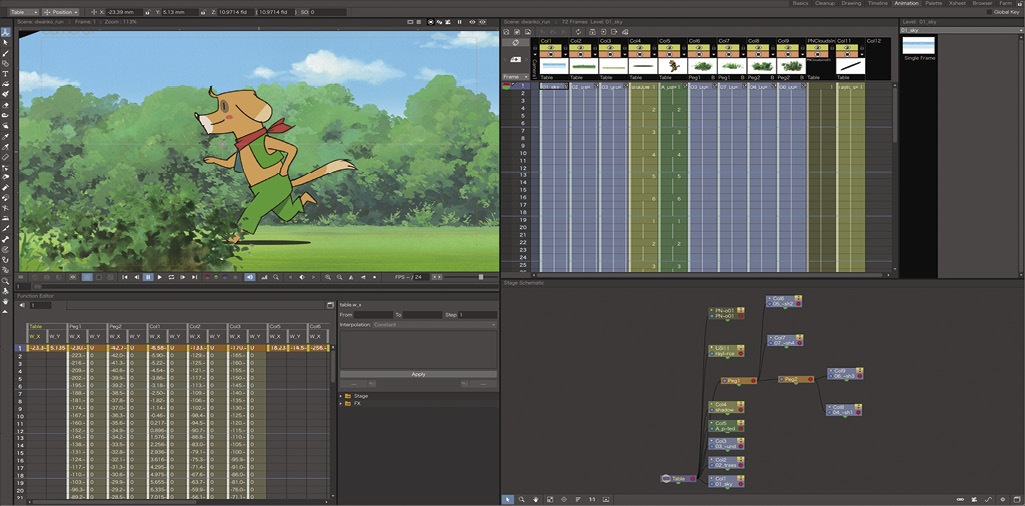Select the Type (T) tool

tap(5, 74)
